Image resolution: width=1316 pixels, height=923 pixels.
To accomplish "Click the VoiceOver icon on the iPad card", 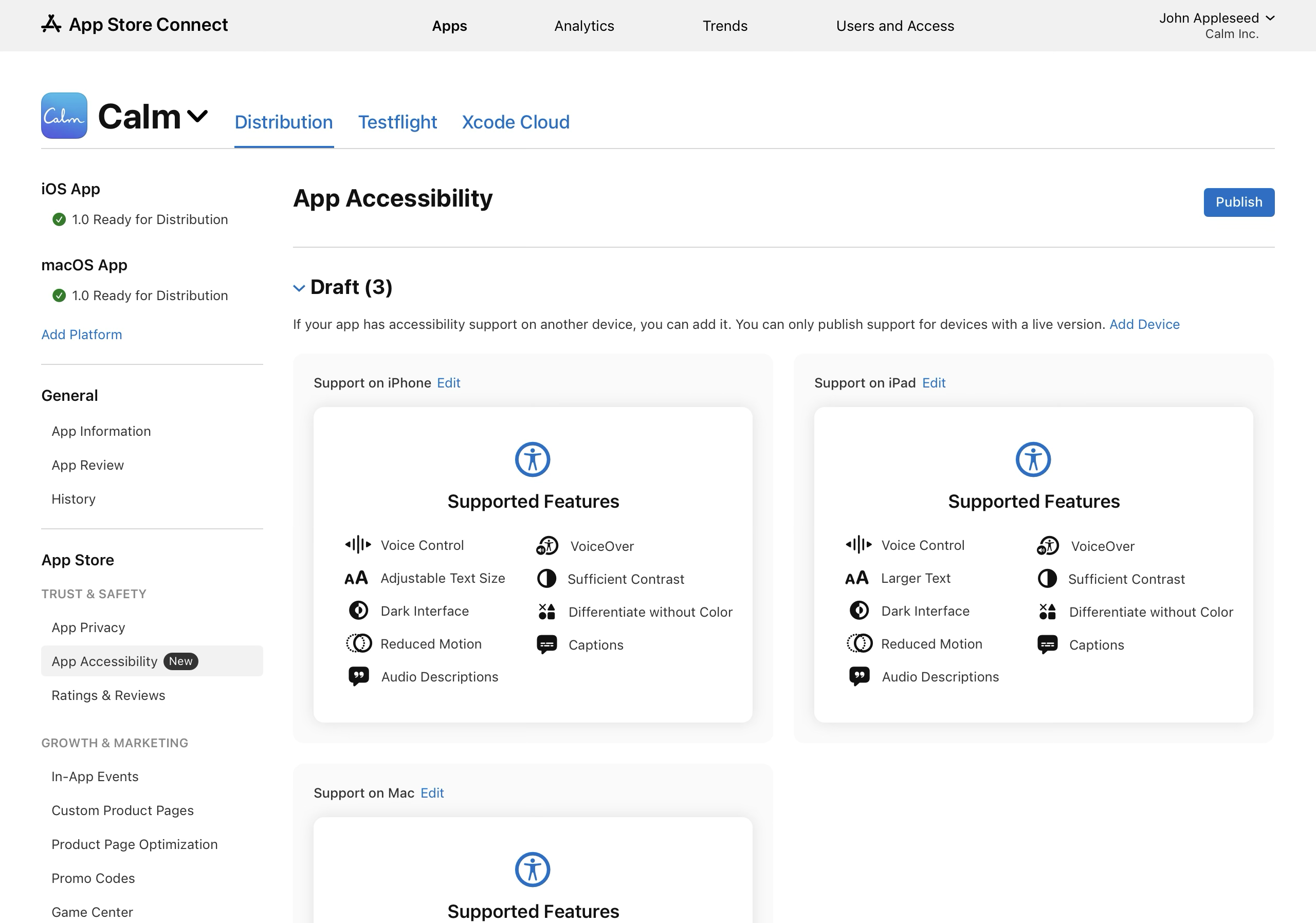I will [x=1047, y=545].
